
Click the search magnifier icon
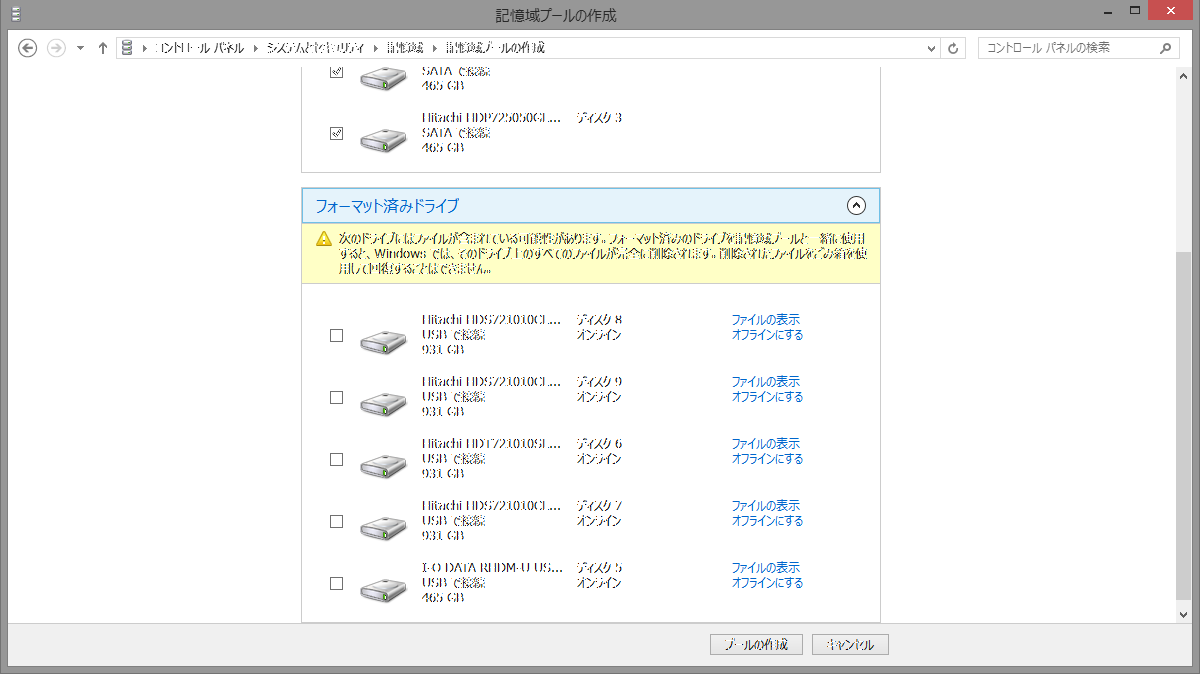[1165, 48]
